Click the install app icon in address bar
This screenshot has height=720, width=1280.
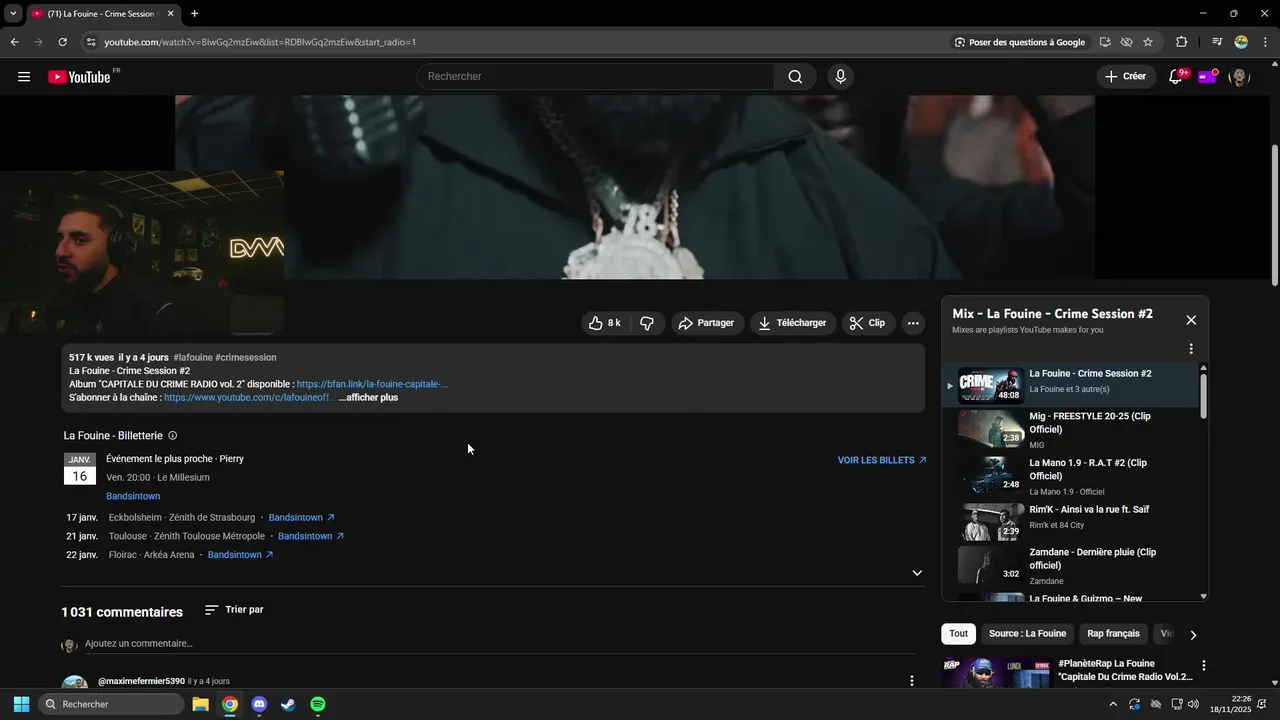(x=1105, y=42)
